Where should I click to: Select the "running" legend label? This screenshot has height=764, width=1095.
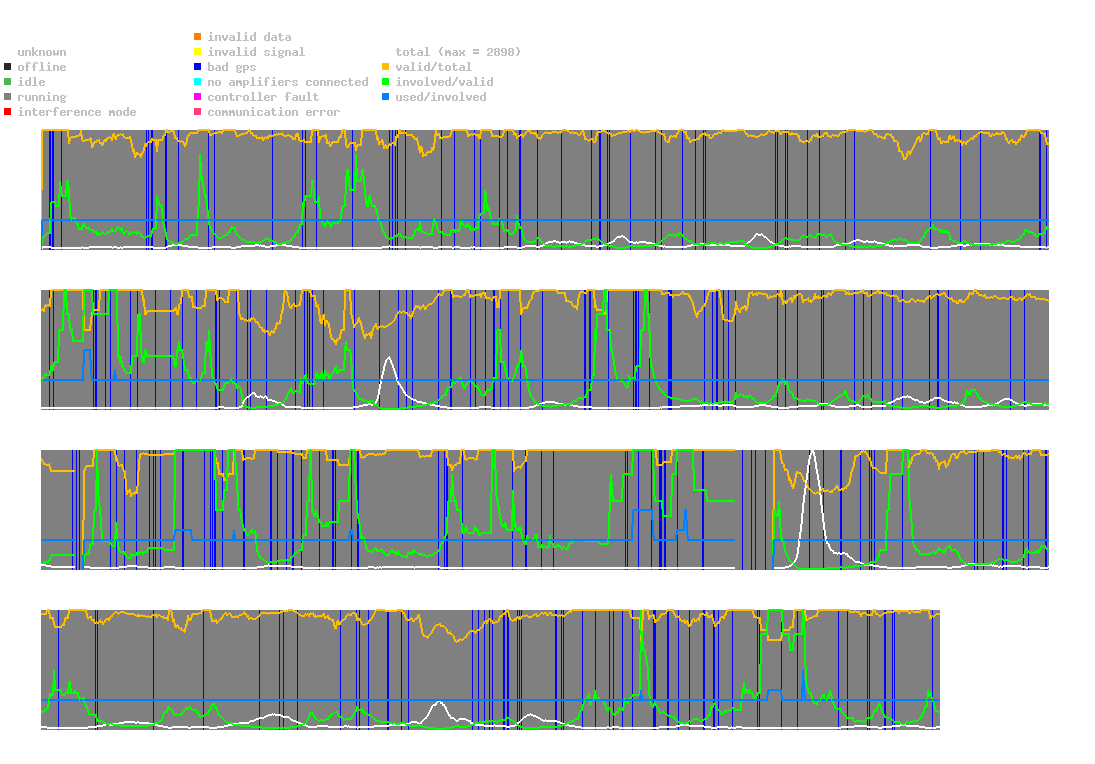(x=42, y=97)
